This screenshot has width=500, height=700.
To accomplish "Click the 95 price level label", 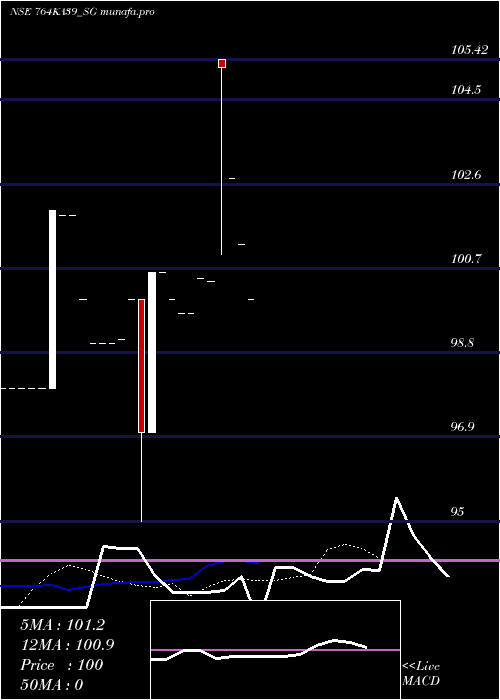I will point(457,511).
